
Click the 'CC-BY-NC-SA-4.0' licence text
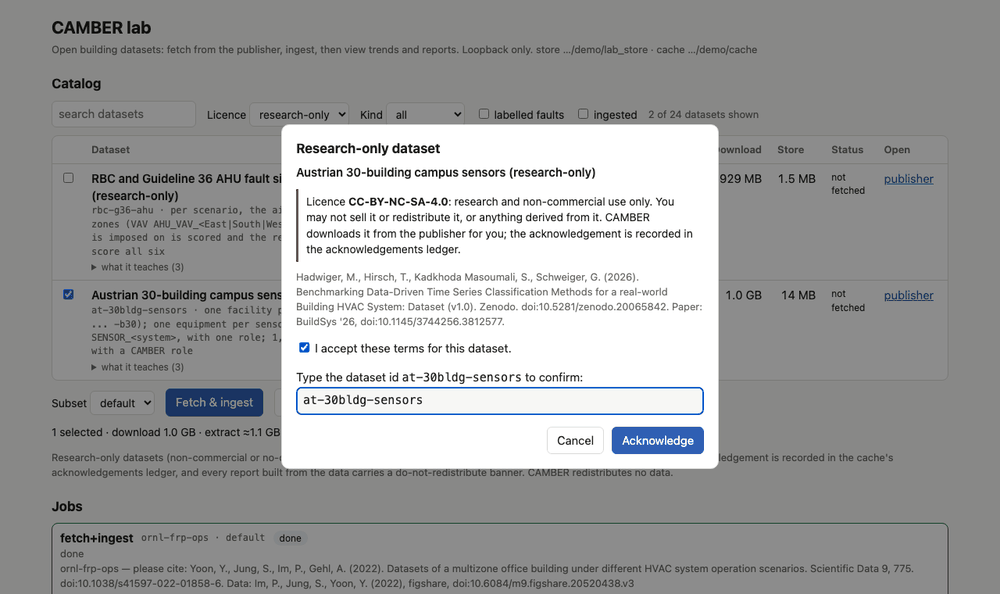coord(398,202)
